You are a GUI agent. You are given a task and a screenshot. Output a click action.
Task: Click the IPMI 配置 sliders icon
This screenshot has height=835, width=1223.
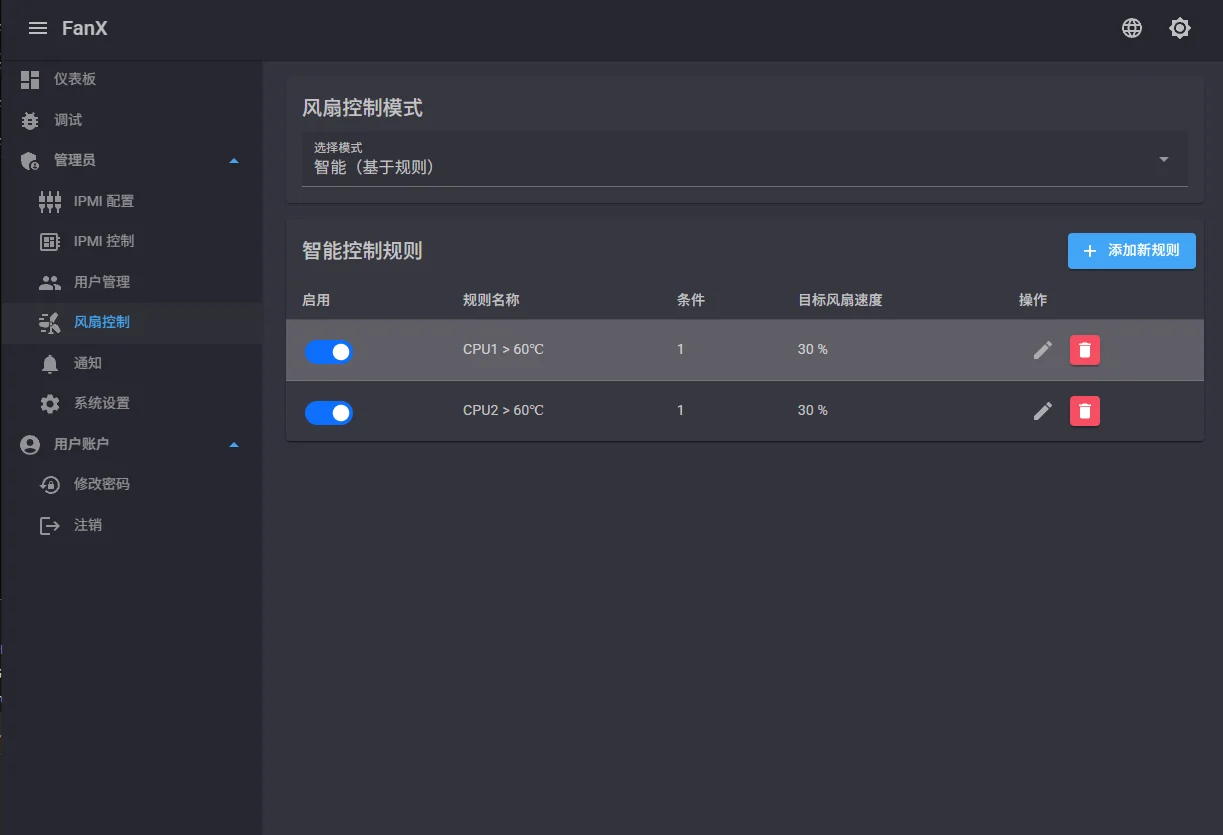50,202
